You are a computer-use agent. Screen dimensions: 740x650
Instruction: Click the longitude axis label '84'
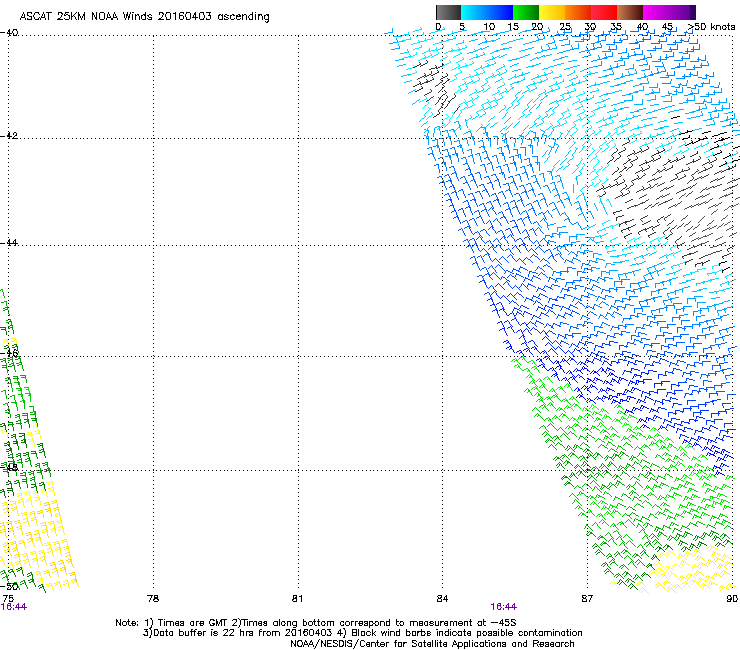click(442, 599)
